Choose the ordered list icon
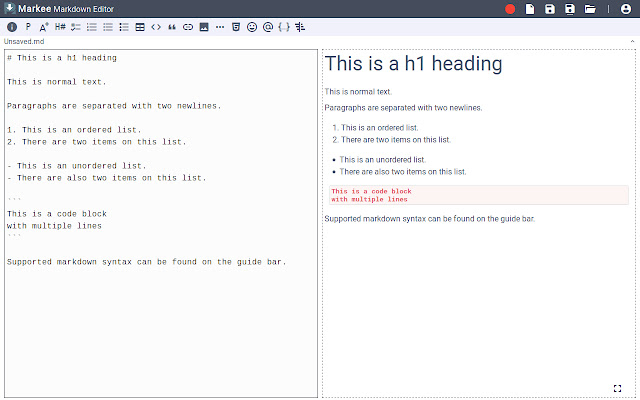Viewport: 640px width, 400px height. click(92, 27)
